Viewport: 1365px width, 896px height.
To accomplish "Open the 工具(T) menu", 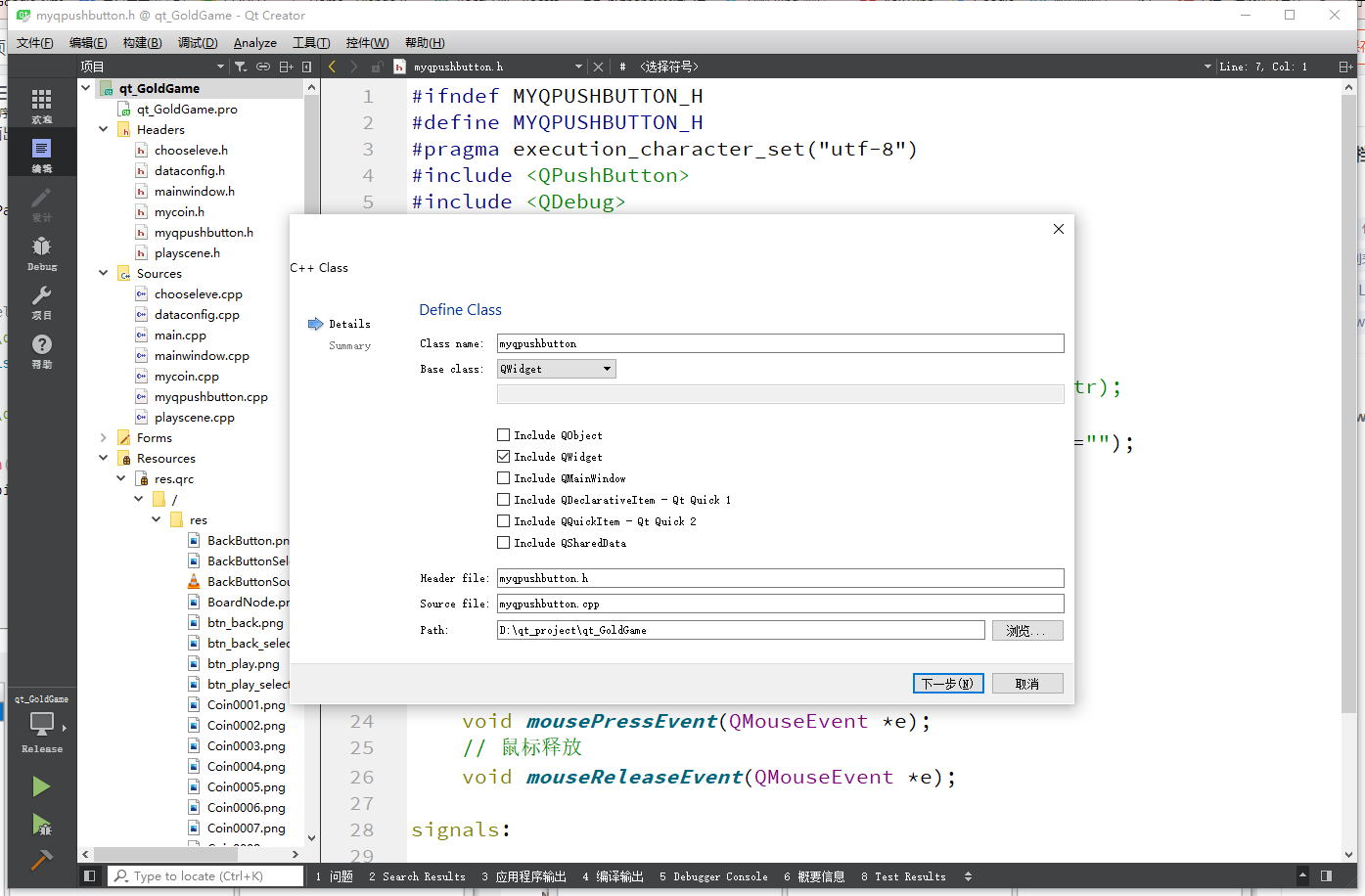I will tap(311, 43).
